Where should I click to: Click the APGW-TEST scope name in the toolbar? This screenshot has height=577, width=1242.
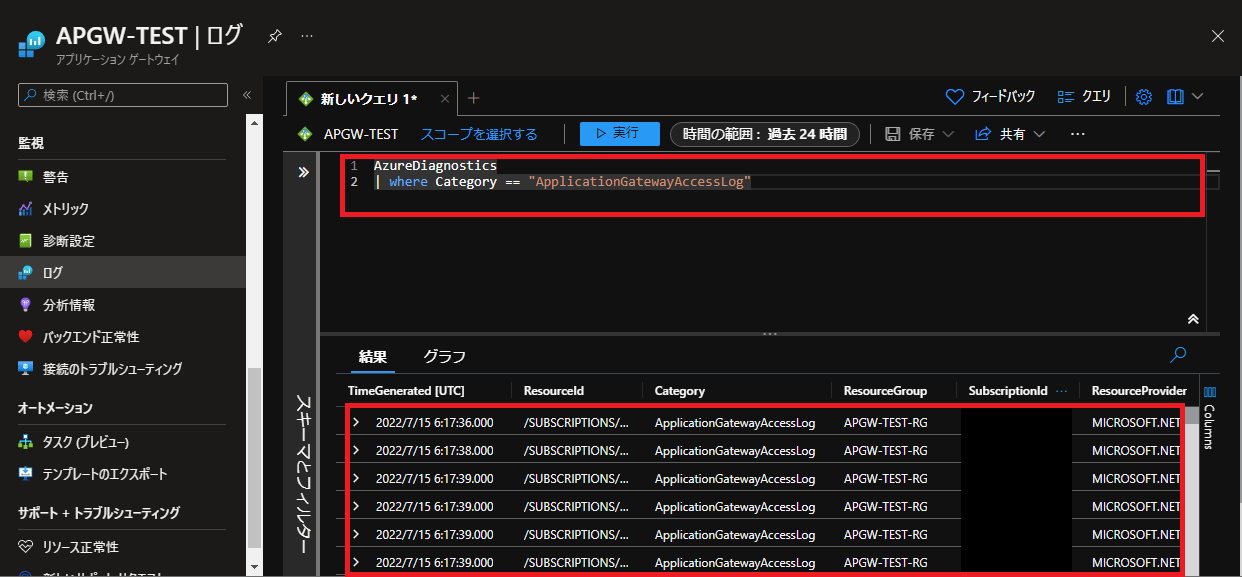click(x=361, y=134)
